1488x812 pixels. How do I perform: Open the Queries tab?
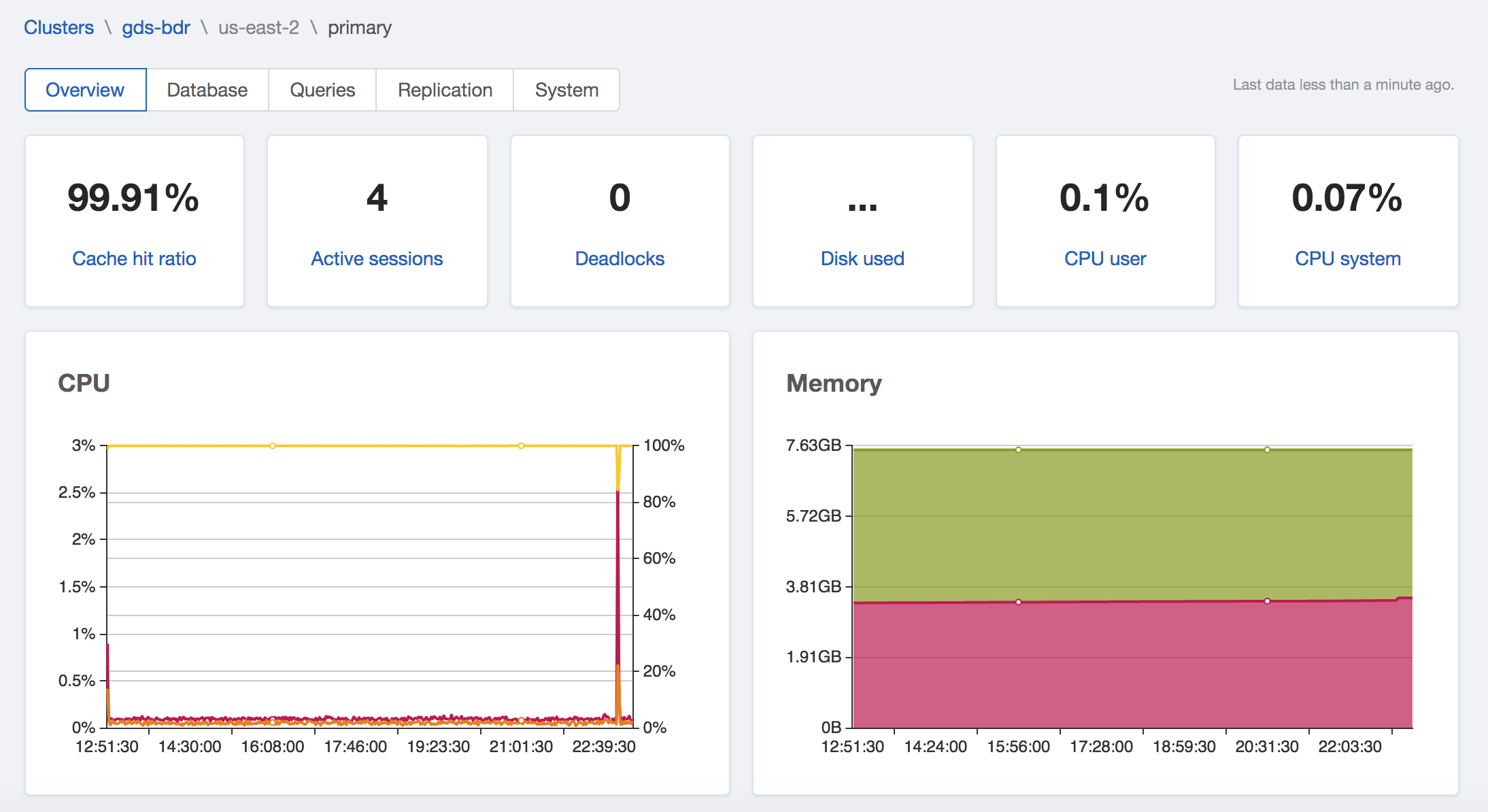click(322, 90)
